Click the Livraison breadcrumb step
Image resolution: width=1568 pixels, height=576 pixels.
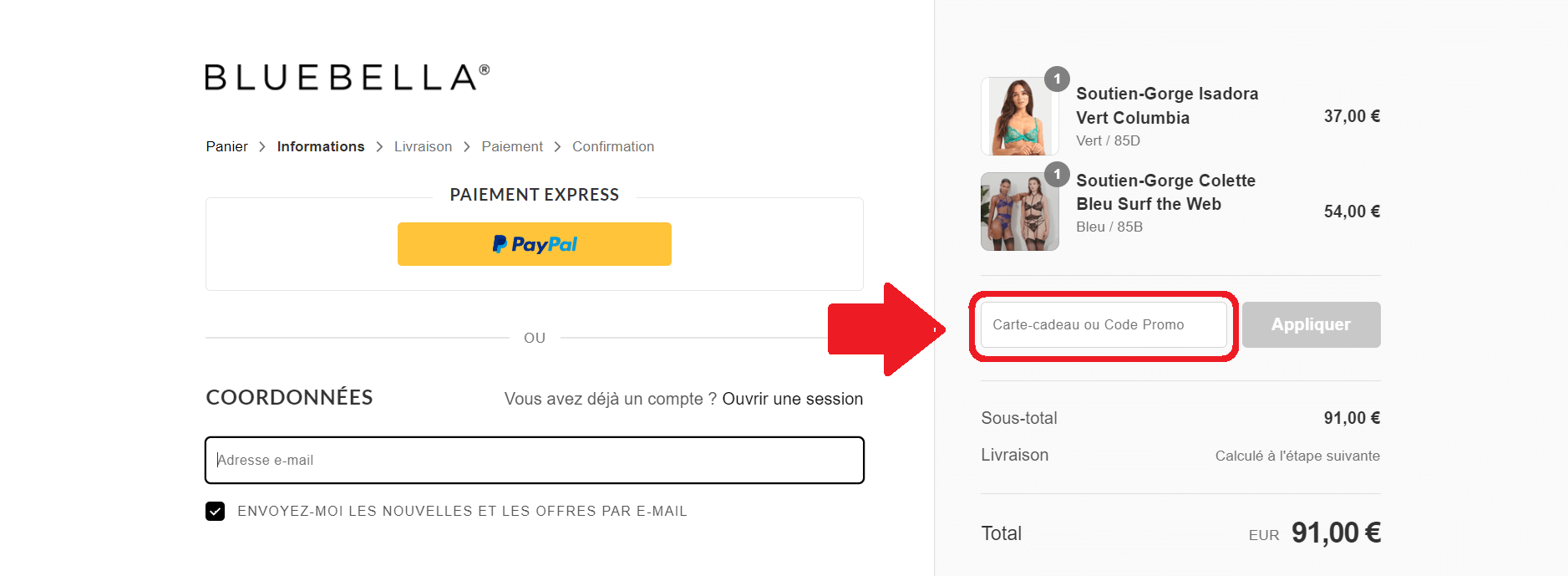pos(422,146)
